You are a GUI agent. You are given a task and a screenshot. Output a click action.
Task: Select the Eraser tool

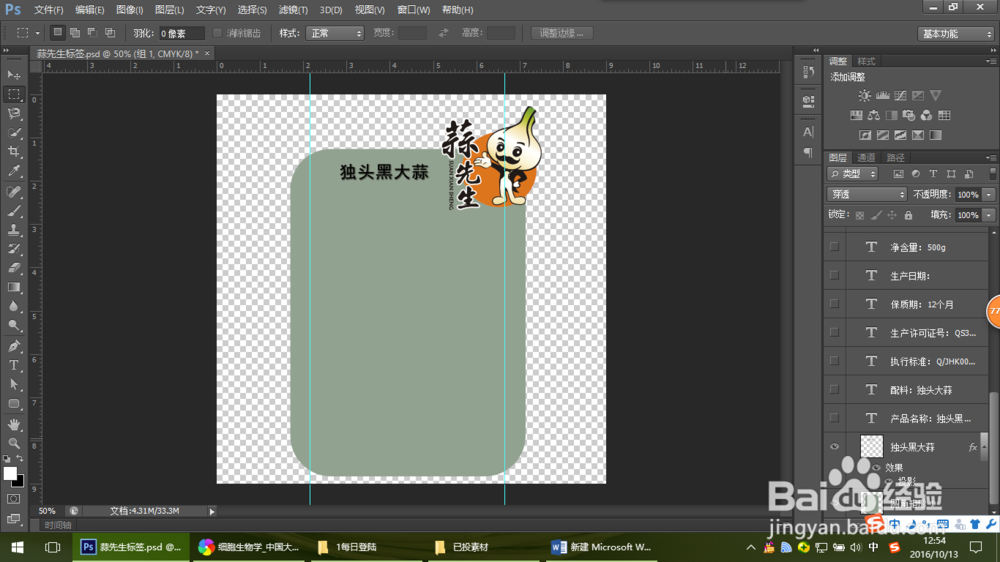click(13, 268)
